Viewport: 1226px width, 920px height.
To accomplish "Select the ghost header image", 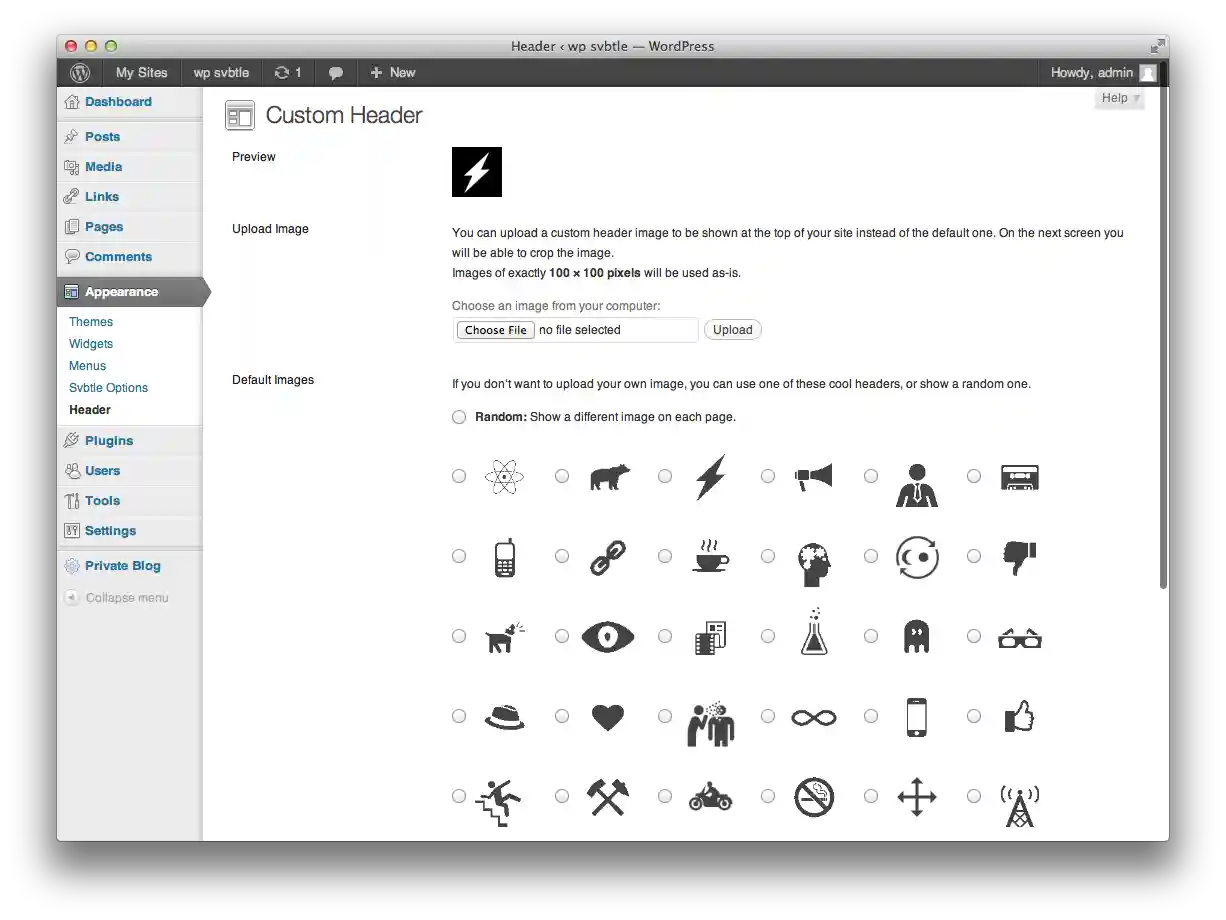I will [916, 637].
